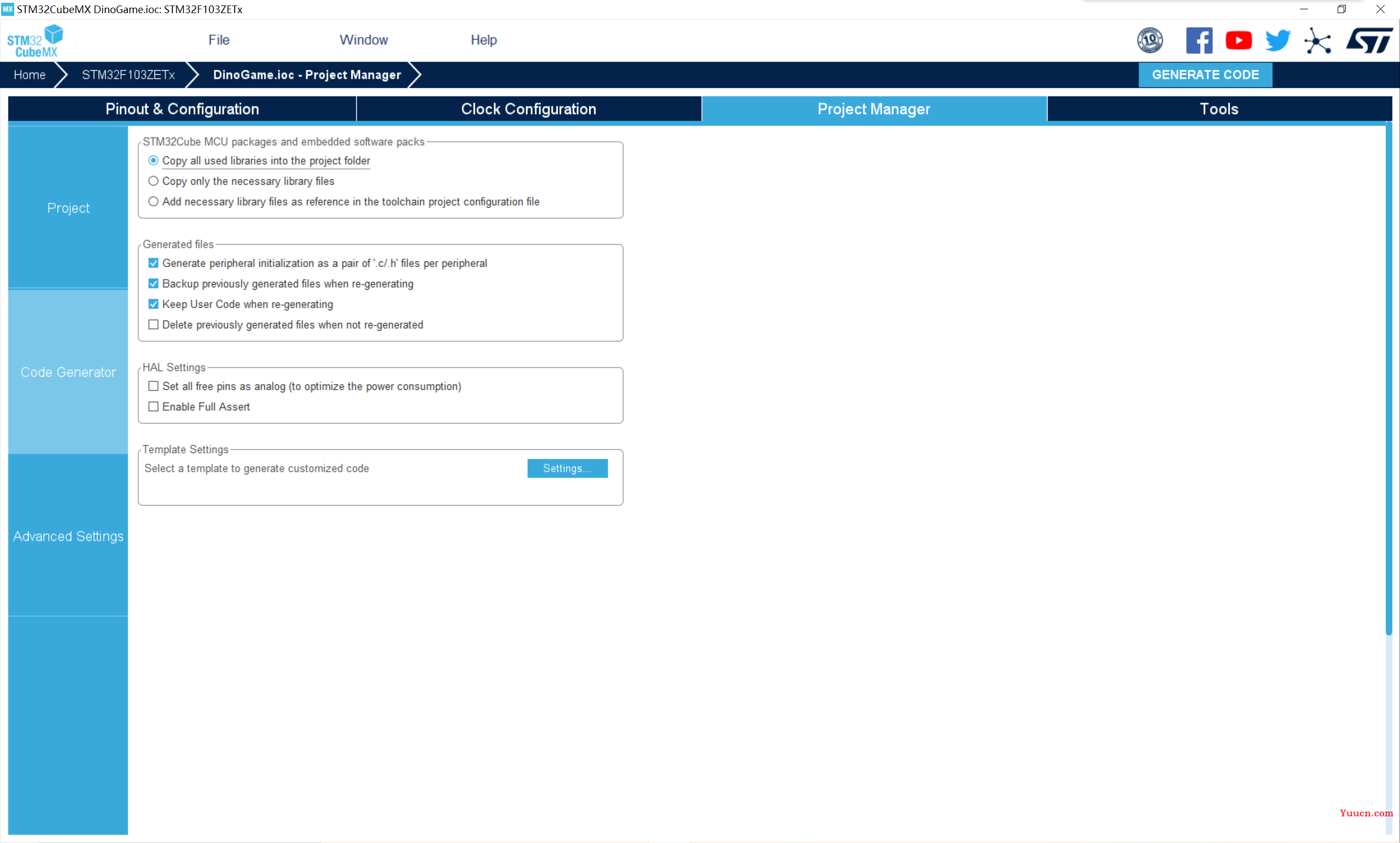Click the Twitter social icon

pyautogui.click(x=1278, y=40)
